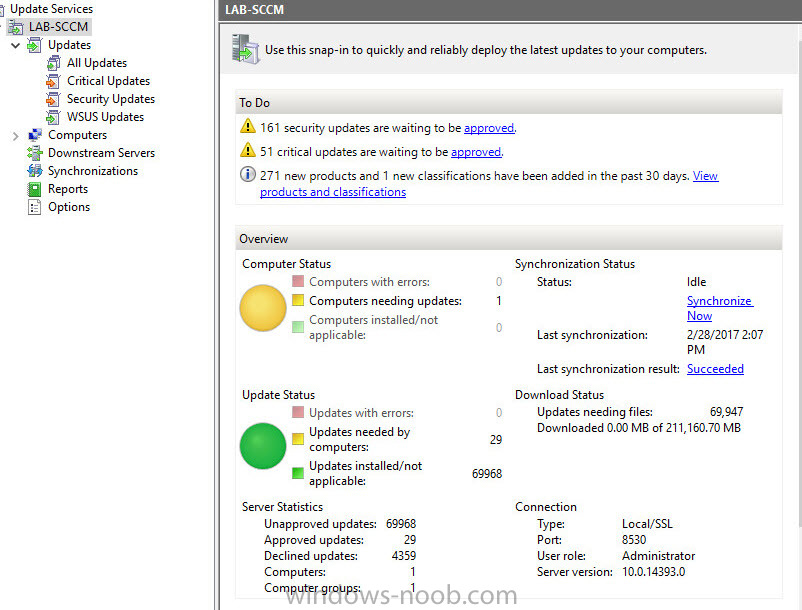This screenshot has width=802, height=610.
Task: Click the Updates node icon
Action: [x=34, y=45]
